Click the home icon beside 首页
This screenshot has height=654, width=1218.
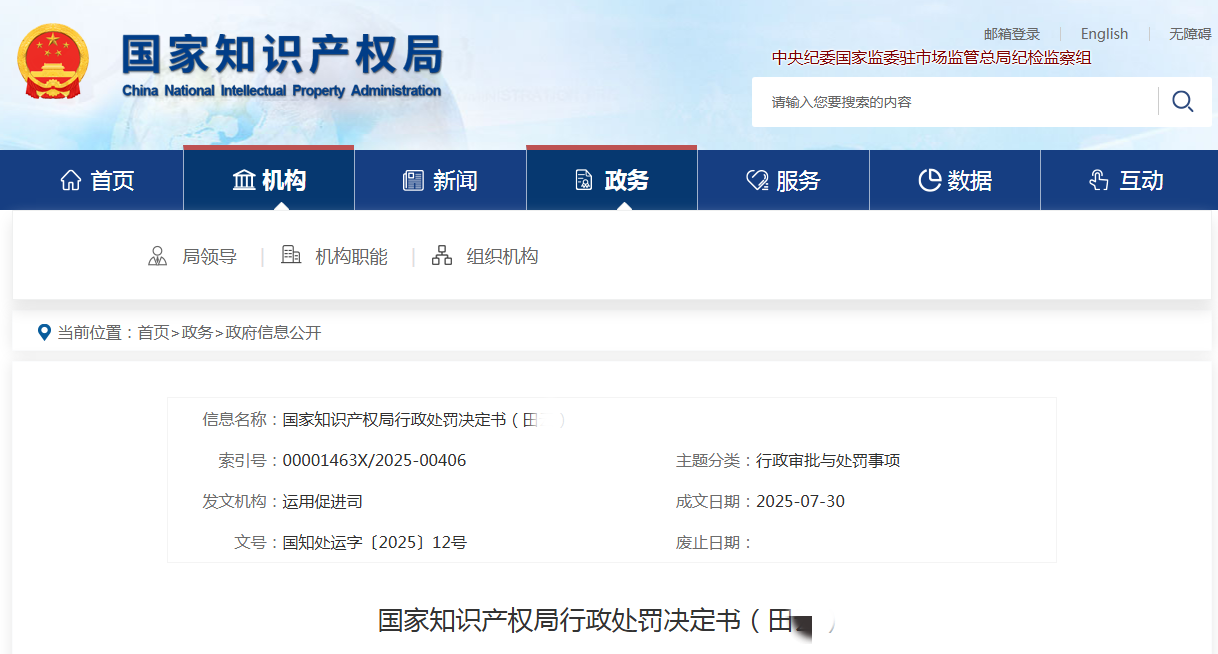71,180
